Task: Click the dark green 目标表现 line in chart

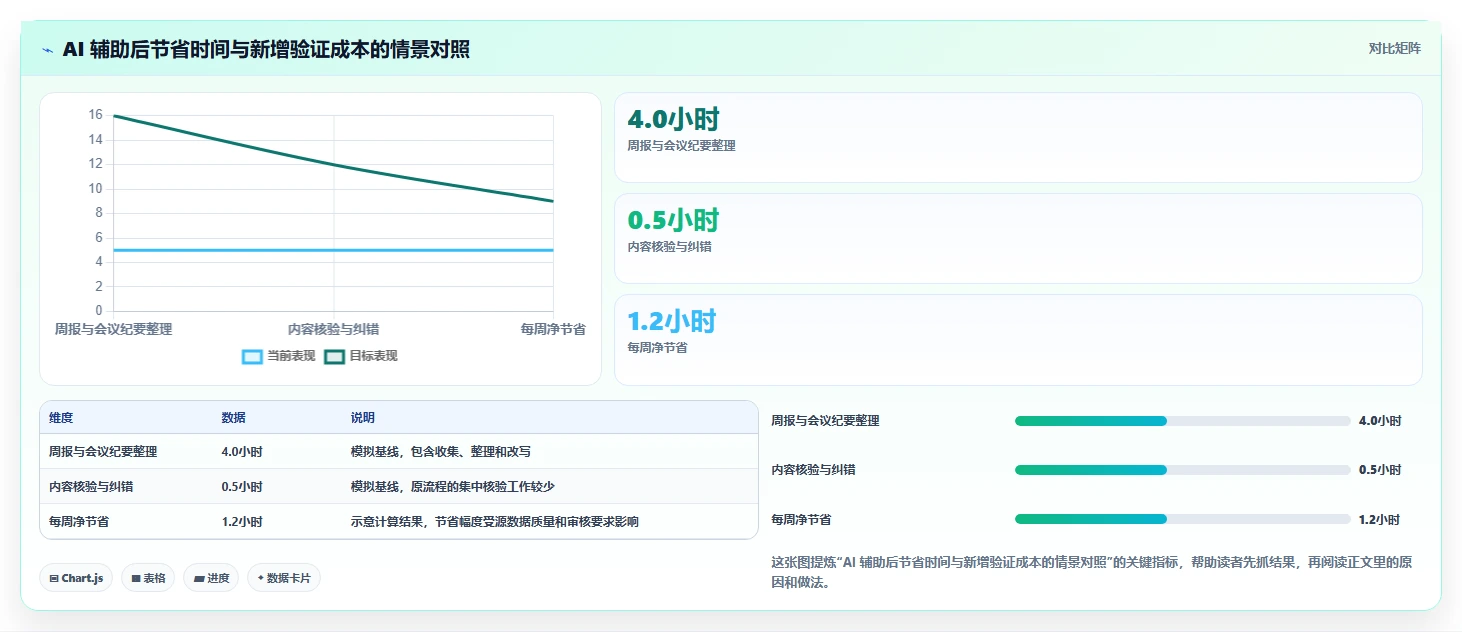Action: [x=333, y=165]
